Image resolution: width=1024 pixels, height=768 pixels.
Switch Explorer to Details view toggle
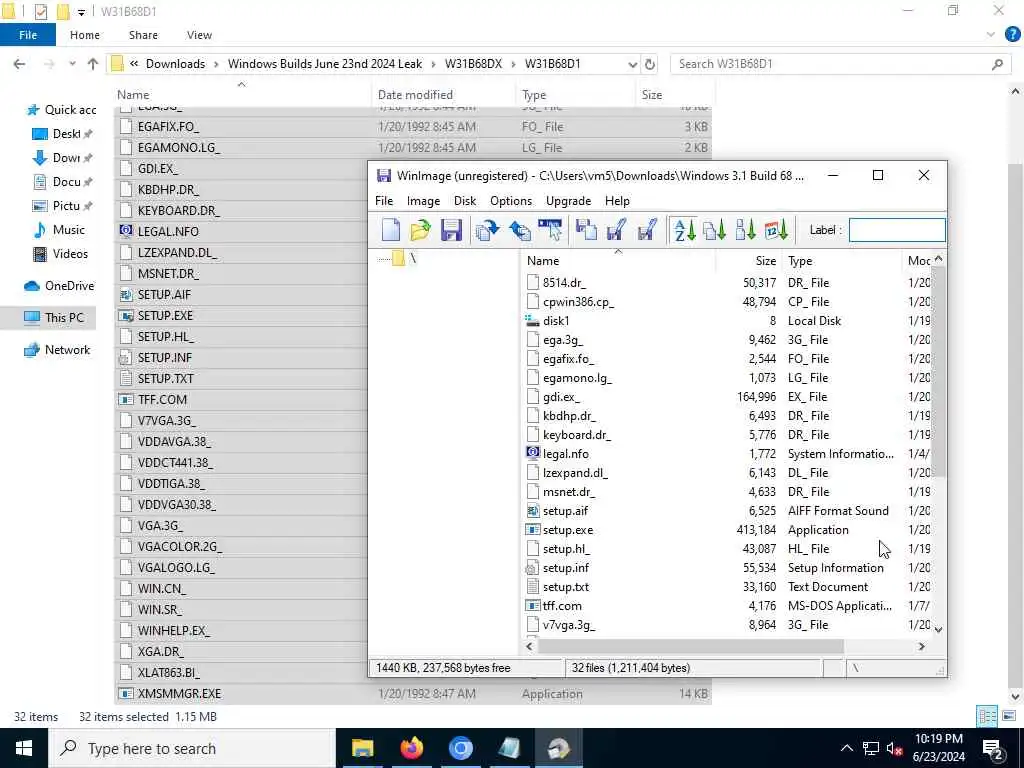coord(987,716)
